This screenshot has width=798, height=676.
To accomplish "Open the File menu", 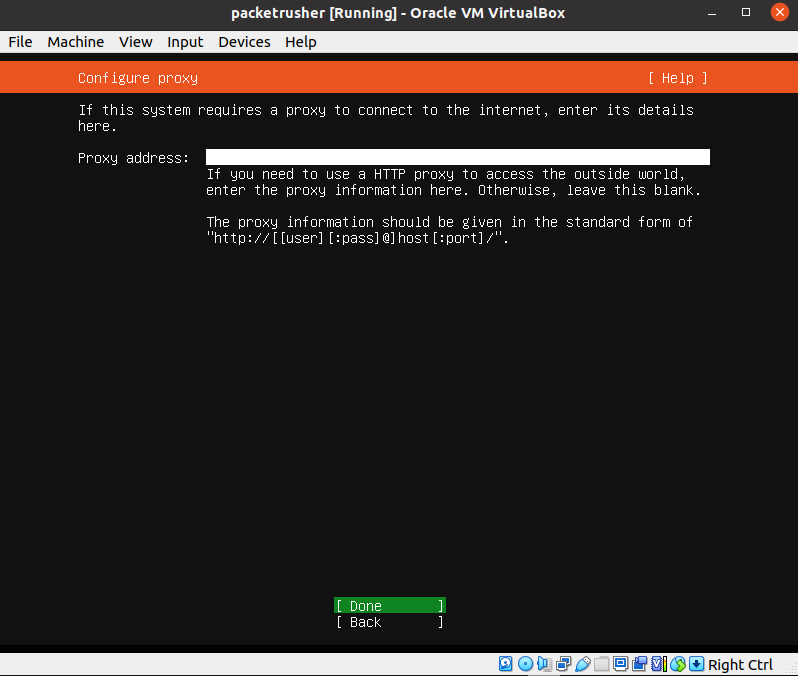I will pyautogui.click(x=20, y=42).
